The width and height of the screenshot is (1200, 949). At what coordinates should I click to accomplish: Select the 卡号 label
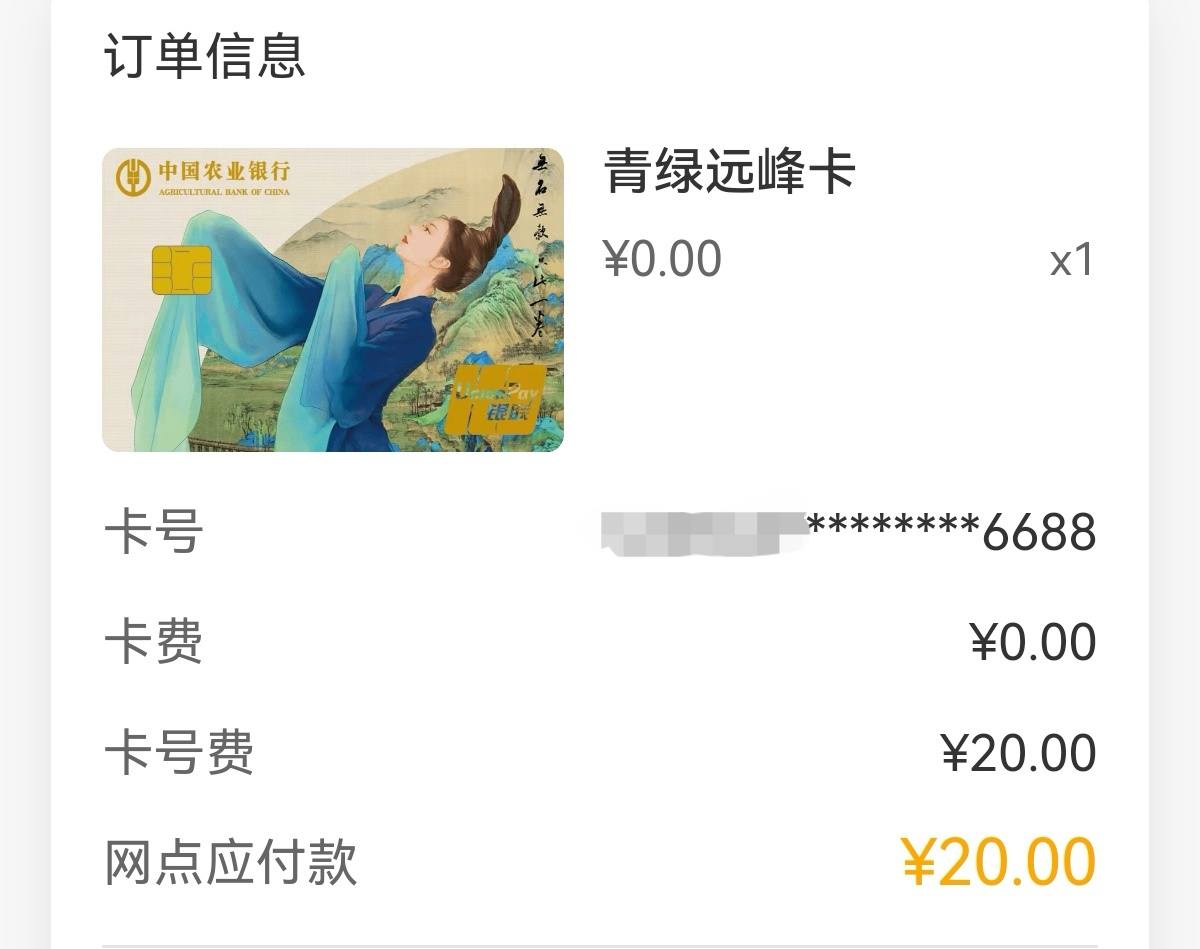pyautogui.click(x=154, y=531)
